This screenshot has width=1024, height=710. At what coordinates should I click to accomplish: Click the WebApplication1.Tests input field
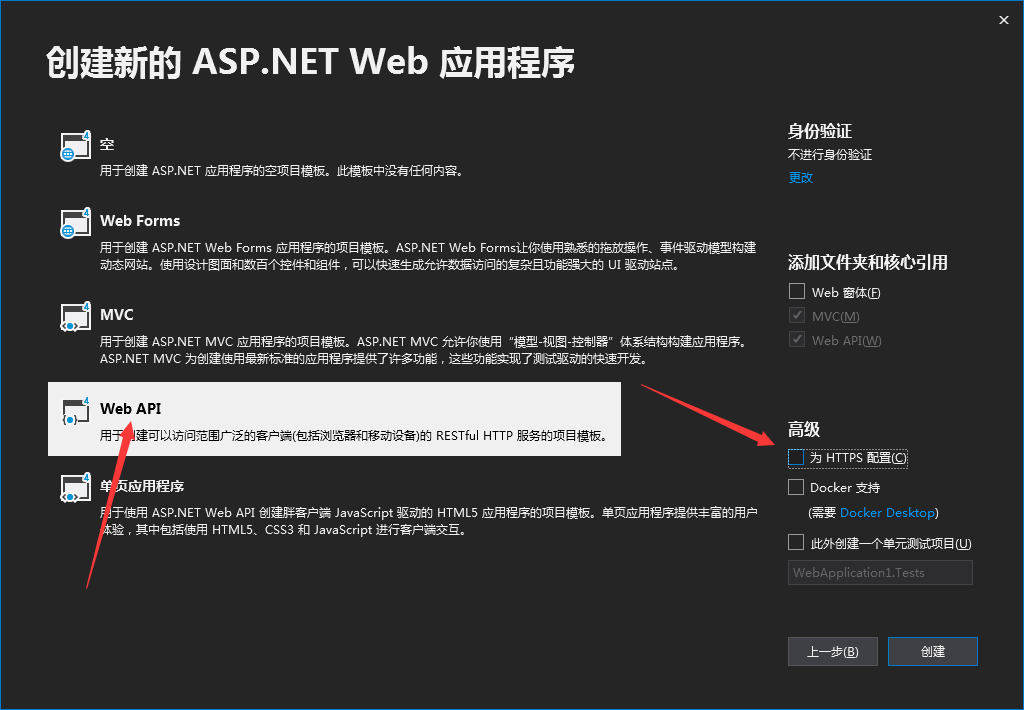pyautogui.click(x=880, y=573)
